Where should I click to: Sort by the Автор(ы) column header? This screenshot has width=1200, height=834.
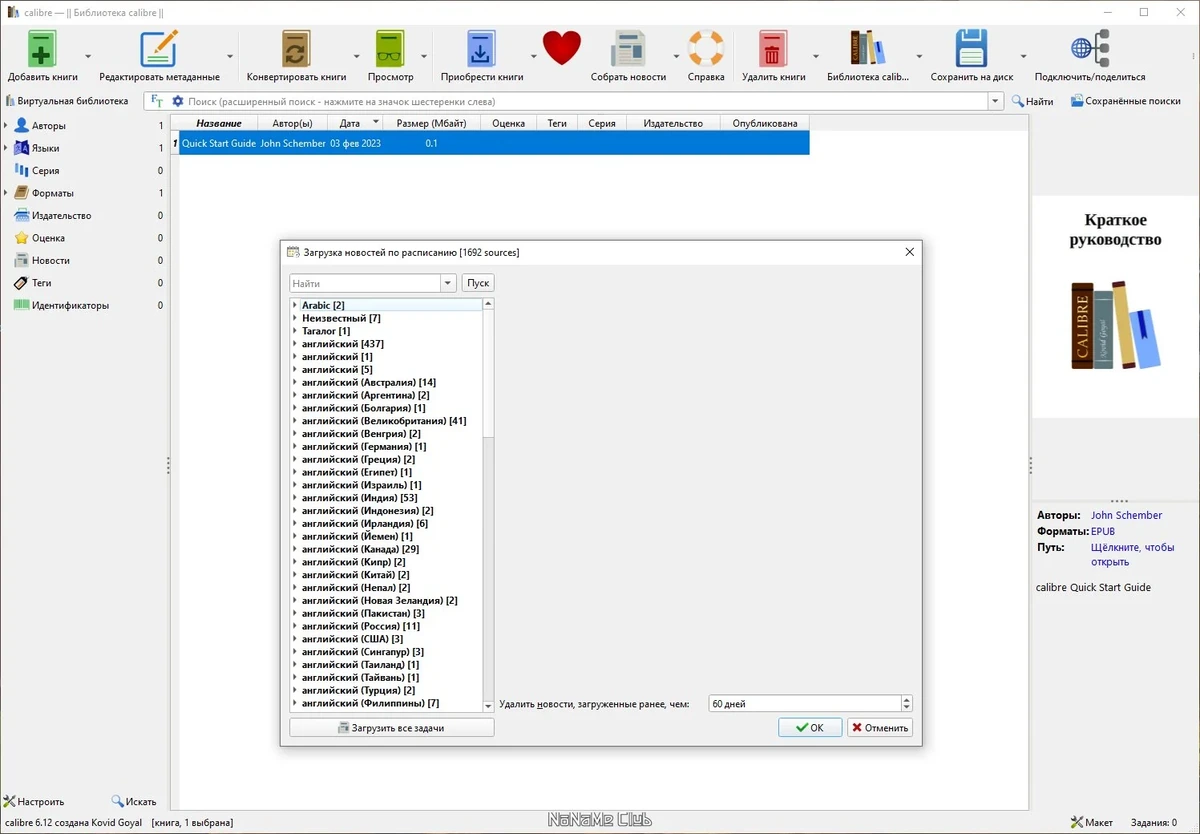(x=293, y=123)
